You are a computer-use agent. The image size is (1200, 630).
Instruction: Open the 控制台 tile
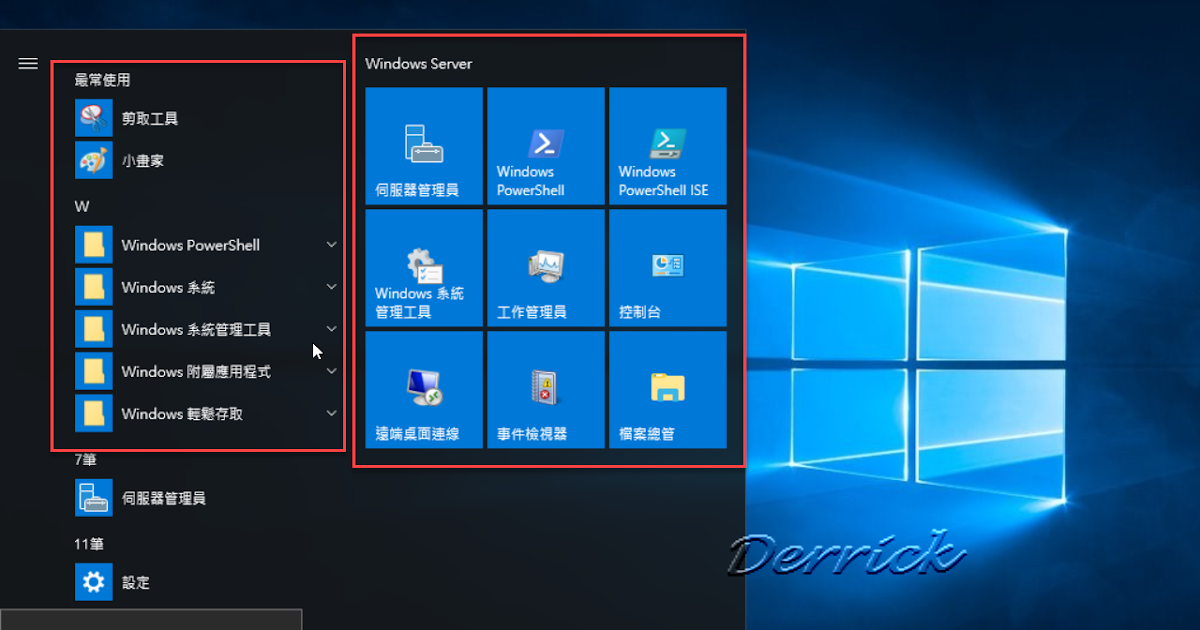coord(668,268)
